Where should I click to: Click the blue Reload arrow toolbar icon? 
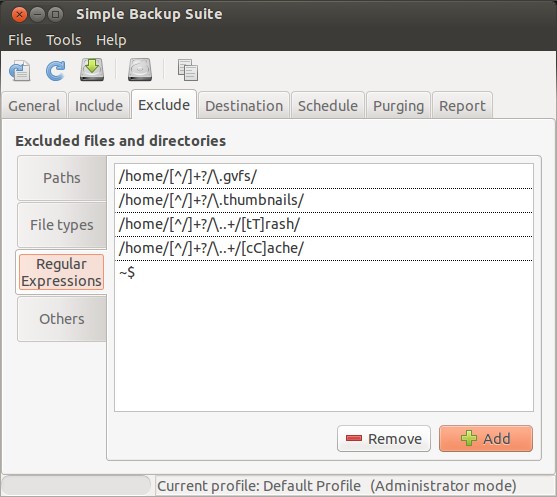click(55, 70)
